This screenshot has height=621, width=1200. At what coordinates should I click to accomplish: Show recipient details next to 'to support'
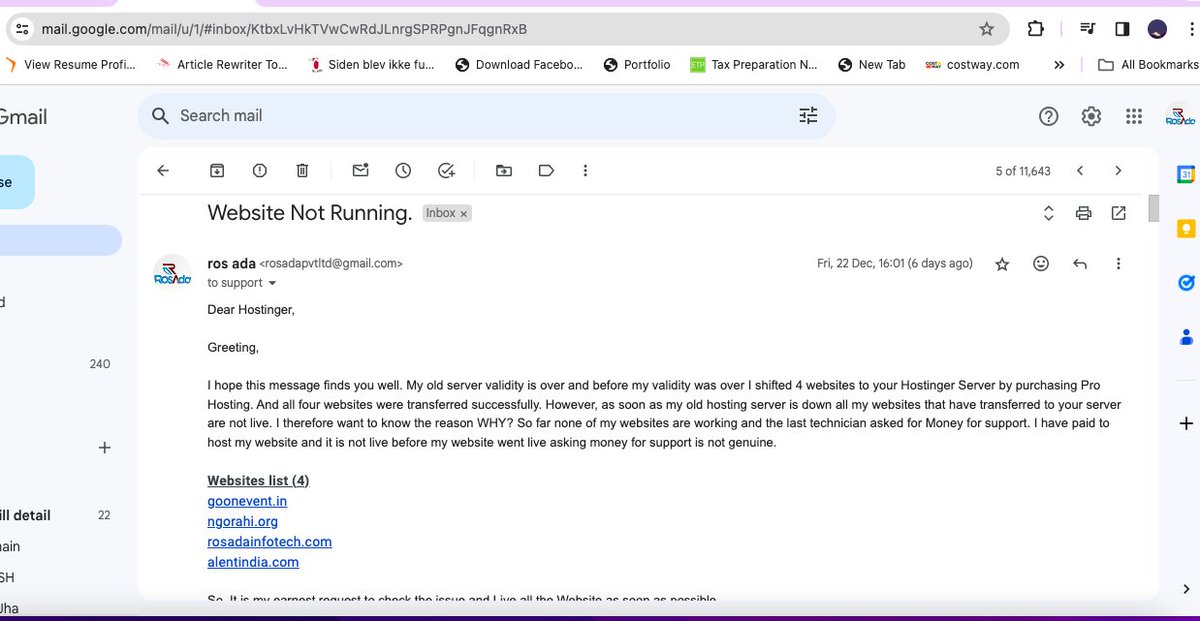pos(273,283)
